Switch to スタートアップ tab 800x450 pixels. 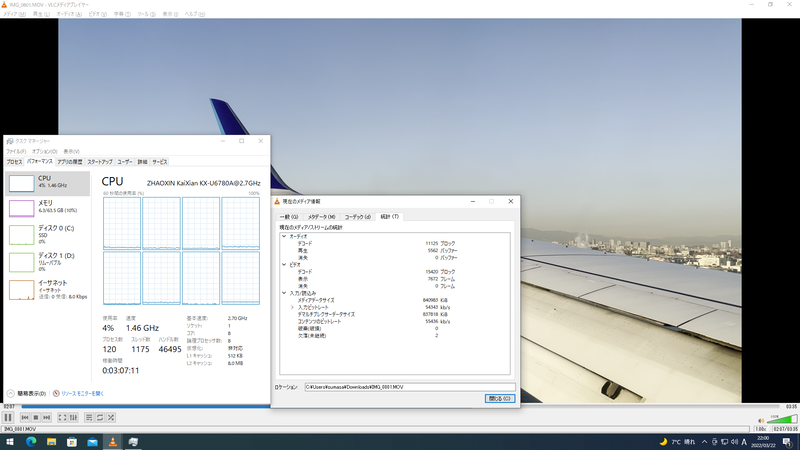tap(99, 162)
